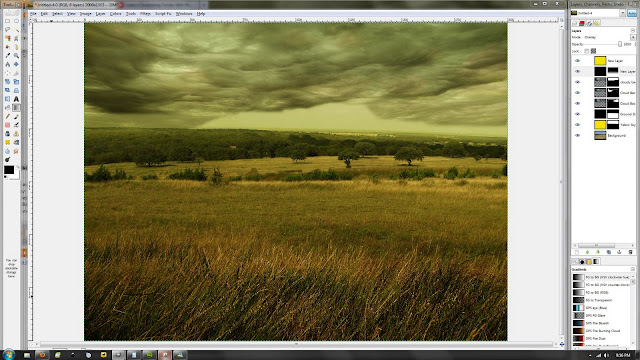The image size is (640, 360).
Task: Click the black foreground color swatch
Action: pos(9,169)
